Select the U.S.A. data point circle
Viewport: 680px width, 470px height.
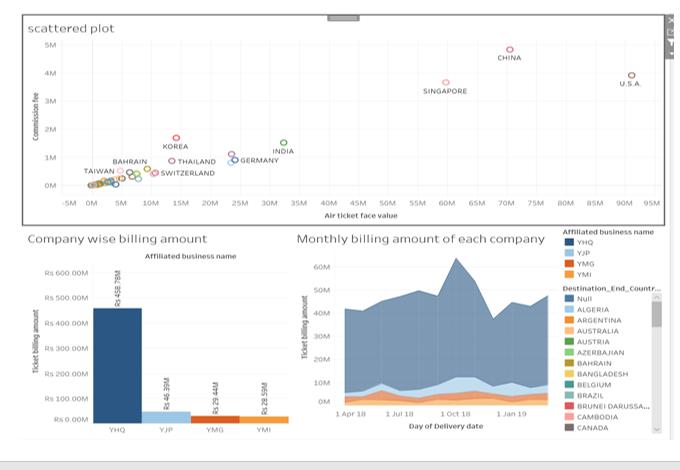coord(631,75)
